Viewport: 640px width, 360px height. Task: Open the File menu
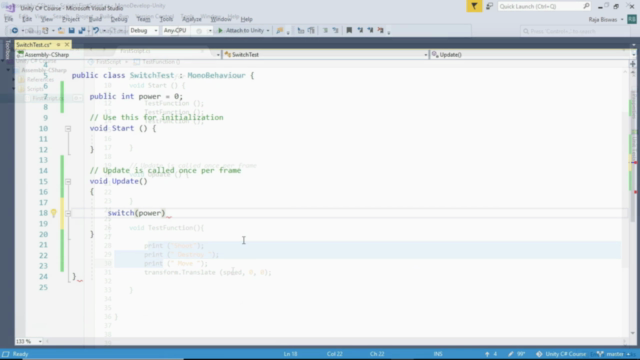pos(9,19)
